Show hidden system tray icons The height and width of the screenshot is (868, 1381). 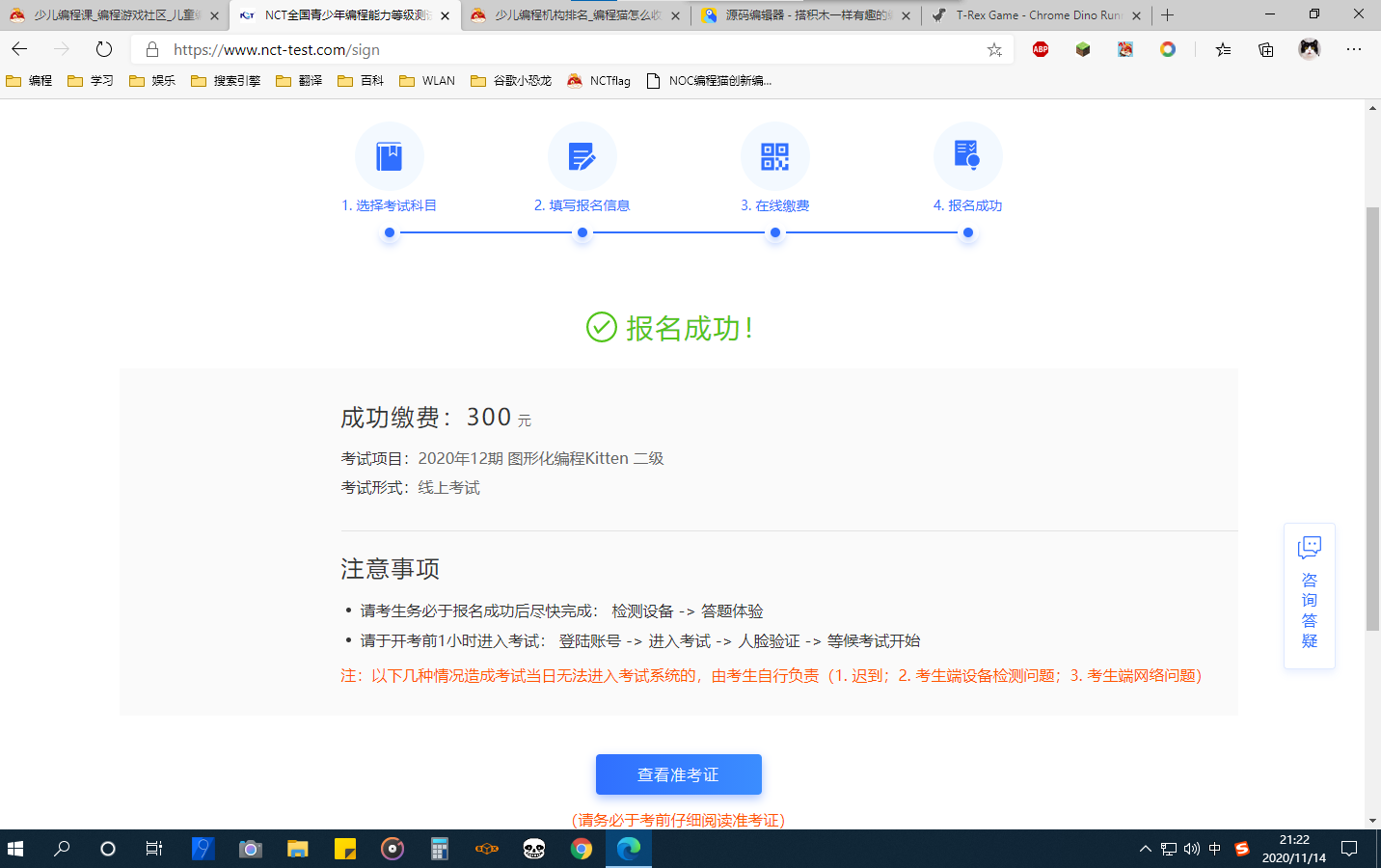[1146, 849]
